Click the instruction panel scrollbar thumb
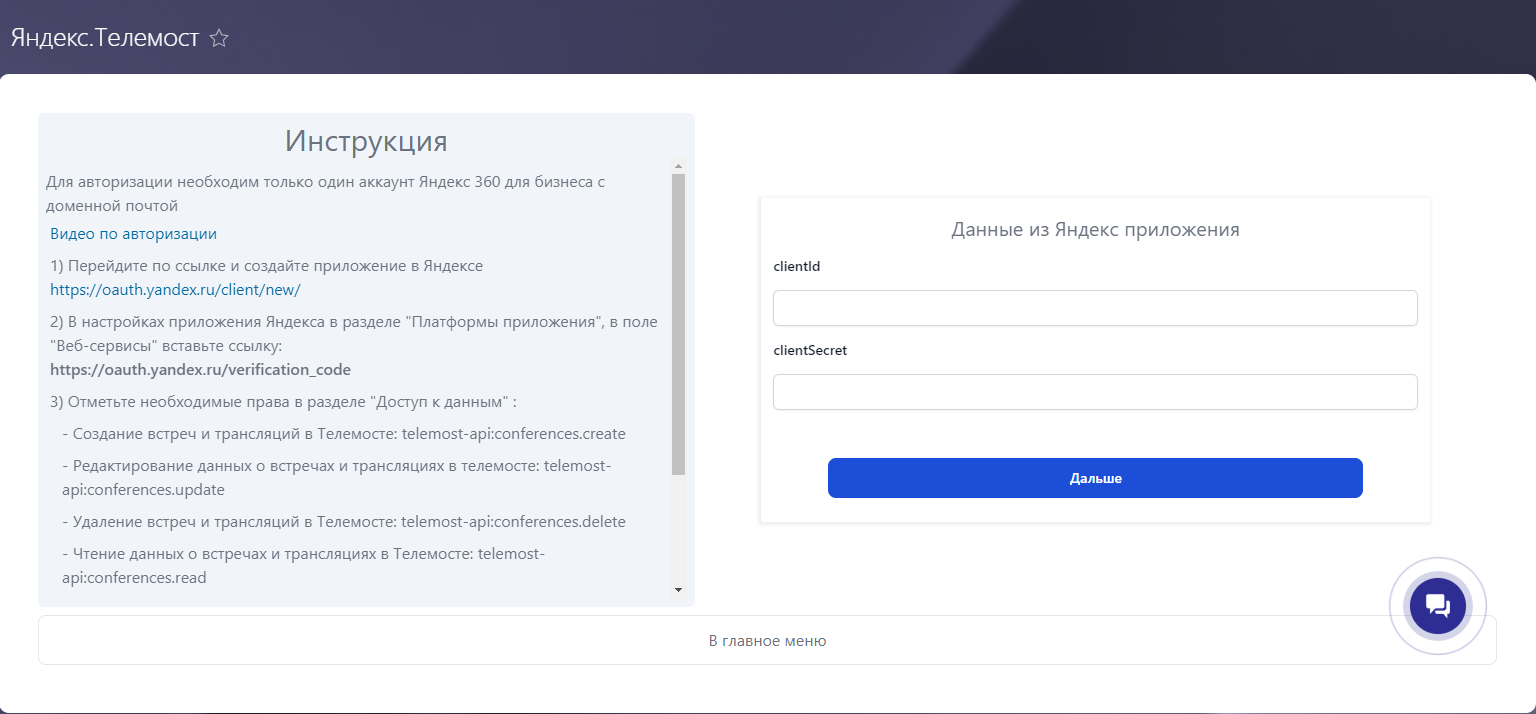The image size is (1536, 714). click(678, 324)
